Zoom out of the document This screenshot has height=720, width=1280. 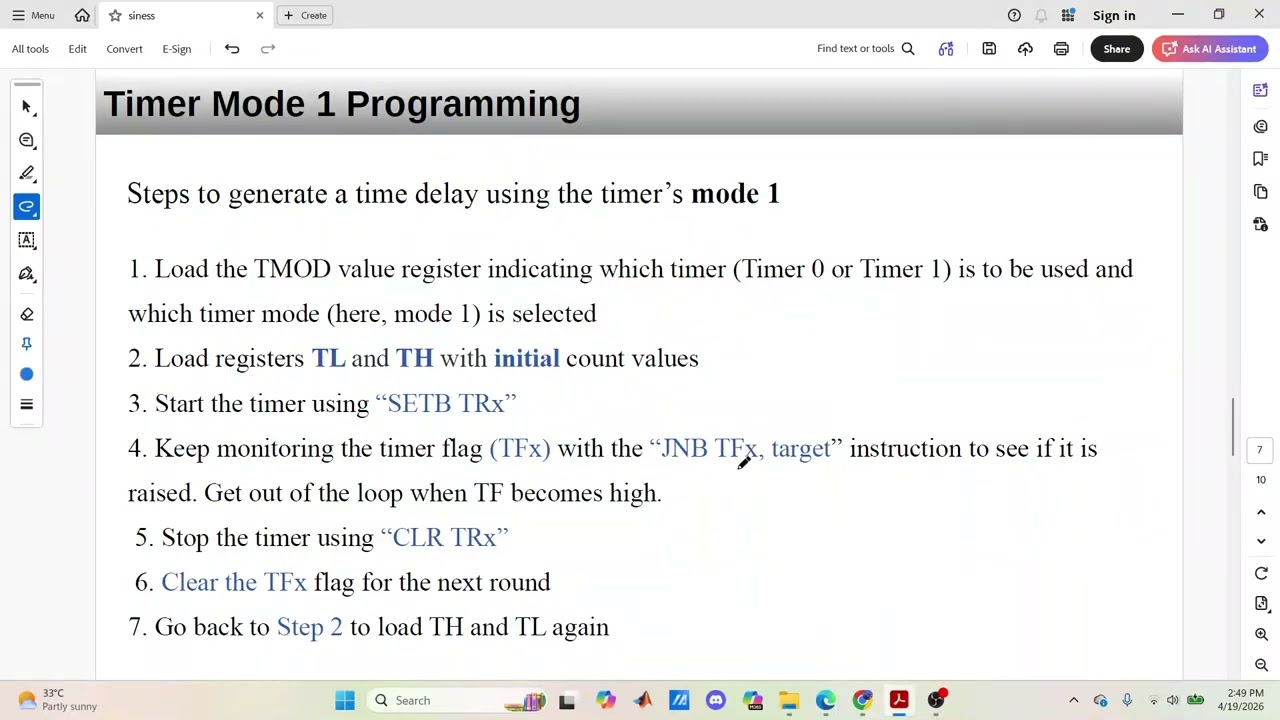(1261, 666)
